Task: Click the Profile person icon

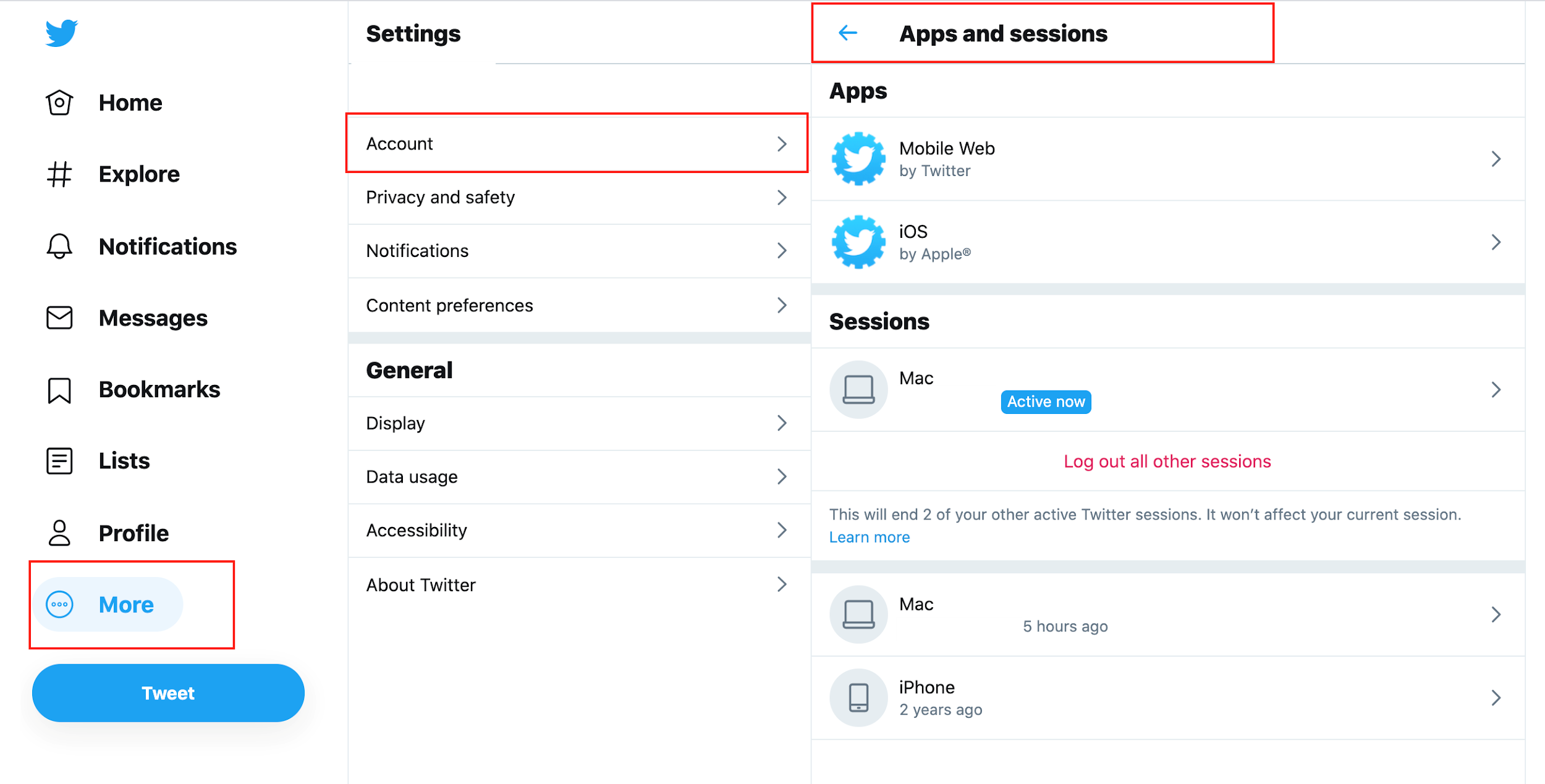Action: point(59,533)
